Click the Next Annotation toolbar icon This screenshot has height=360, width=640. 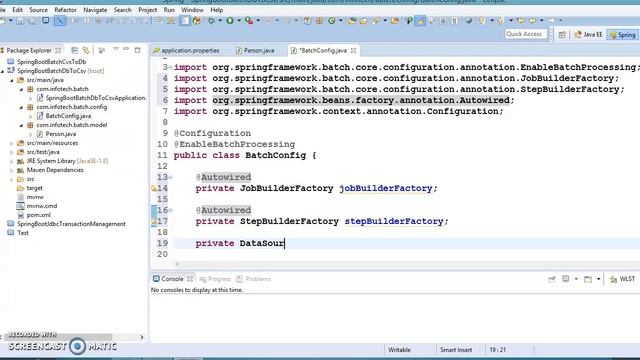(x=482, y=20)
